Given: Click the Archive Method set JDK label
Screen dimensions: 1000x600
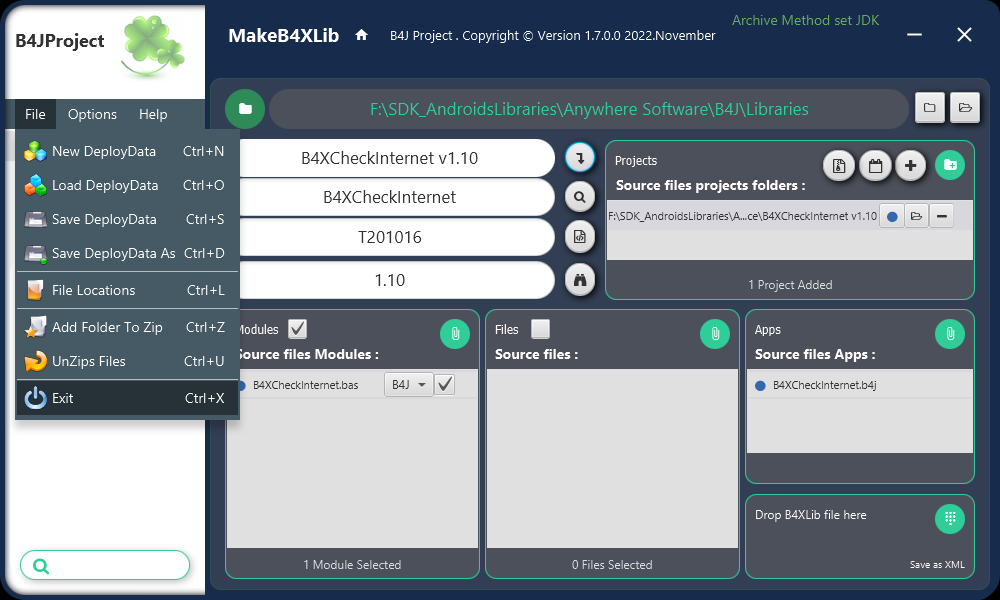Looking at the screenshot, I should coord(805,20).
